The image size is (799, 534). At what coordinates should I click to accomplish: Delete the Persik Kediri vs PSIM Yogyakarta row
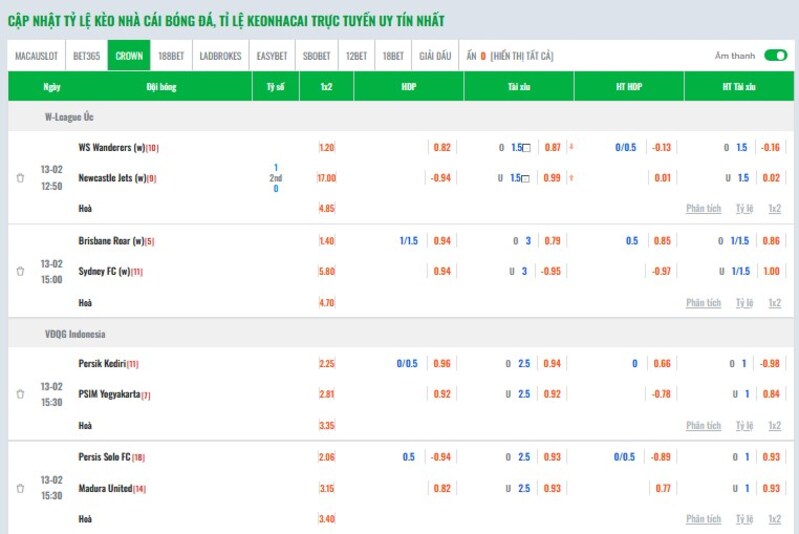pos(20,394)
